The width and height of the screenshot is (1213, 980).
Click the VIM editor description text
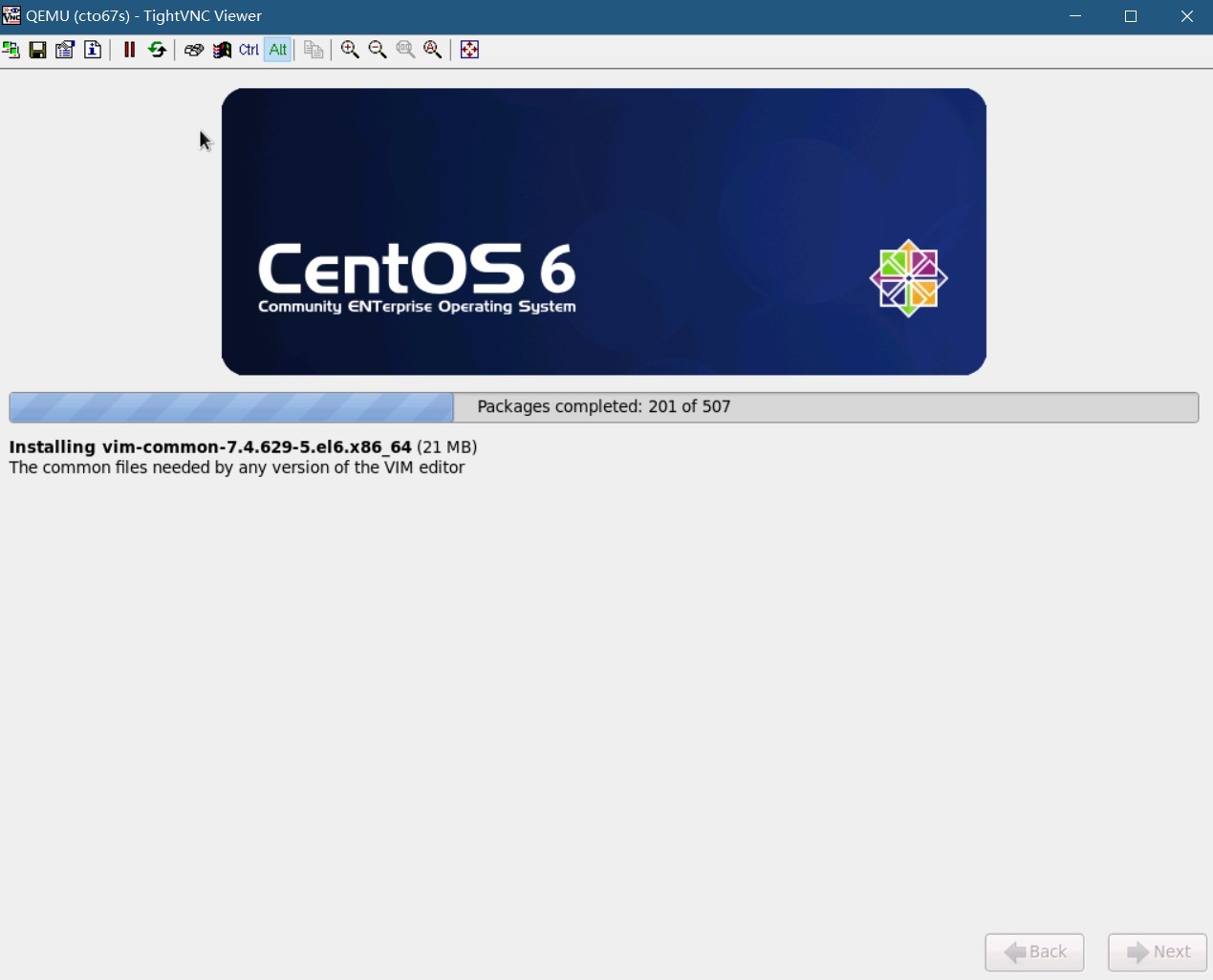237,468
